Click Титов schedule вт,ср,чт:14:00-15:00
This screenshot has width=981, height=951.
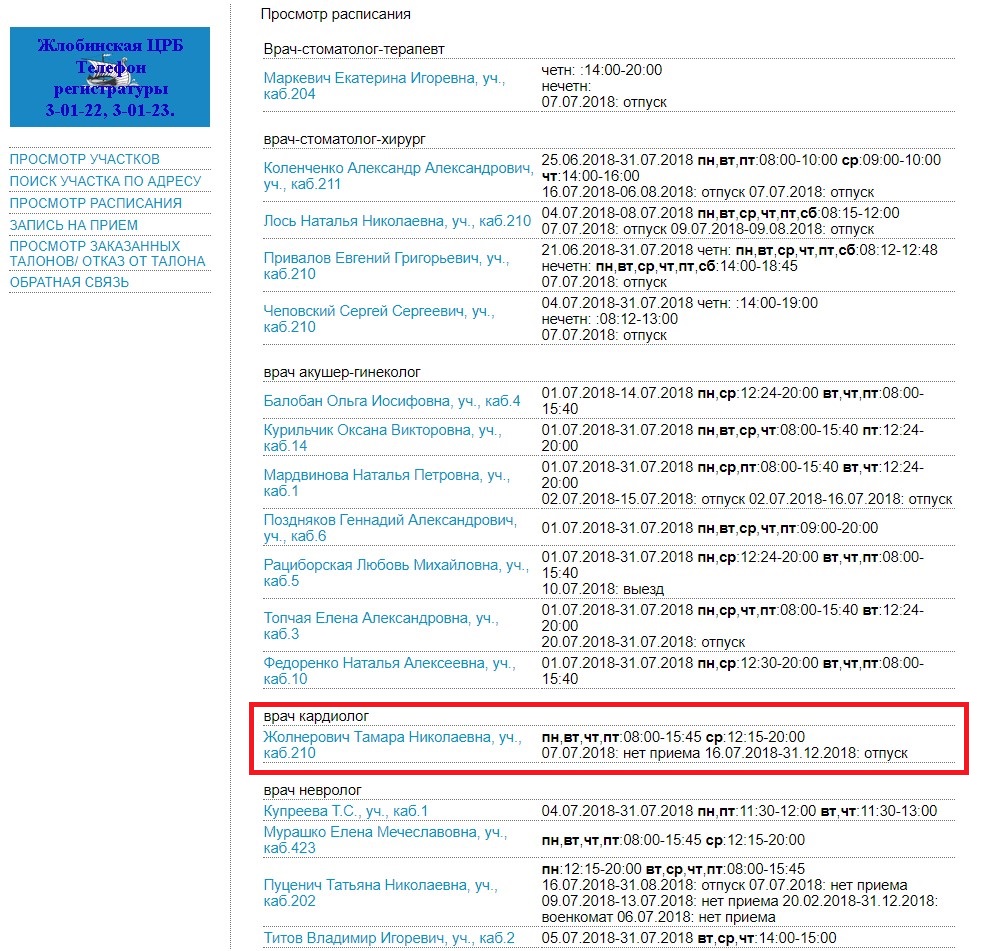(x=767, y=938)
